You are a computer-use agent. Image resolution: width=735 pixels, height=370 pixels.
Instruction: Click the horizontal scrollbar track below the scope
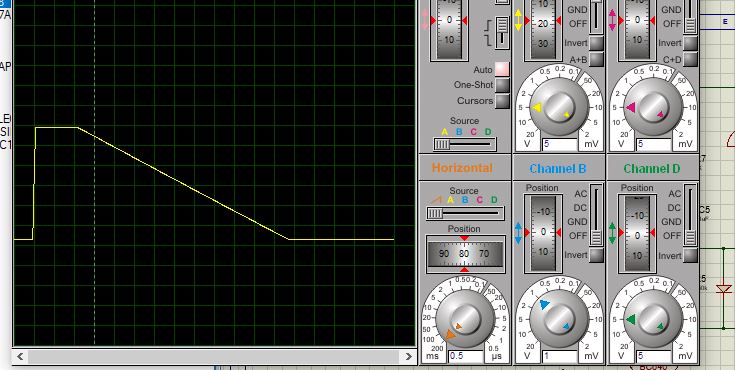click(x=214, y=357)
